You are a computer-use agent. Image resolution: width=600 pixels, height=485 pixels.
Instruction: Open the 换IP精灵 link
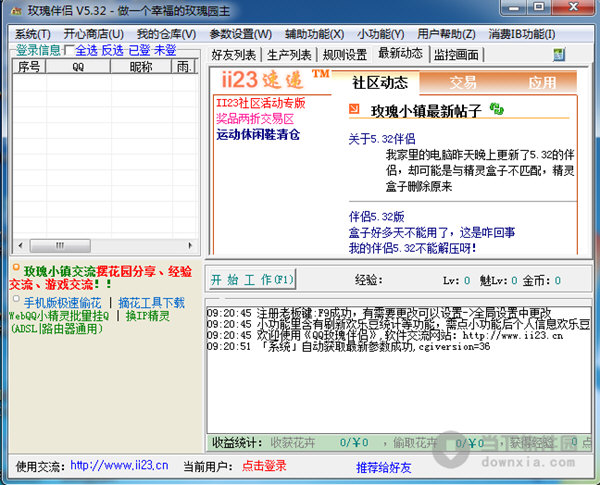148,316
